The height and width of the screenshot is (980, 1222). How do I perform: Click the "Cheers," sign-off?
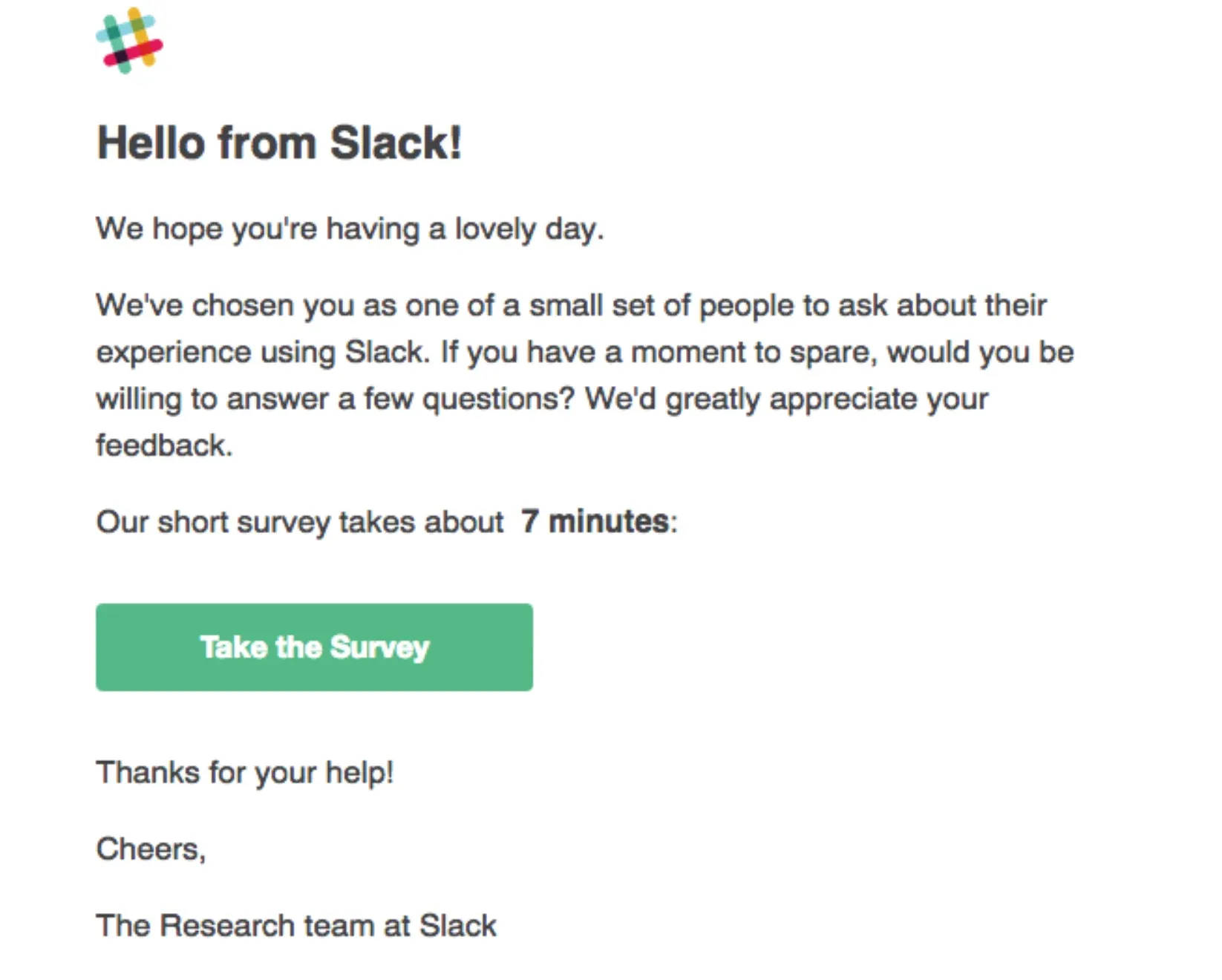(151, 849)
